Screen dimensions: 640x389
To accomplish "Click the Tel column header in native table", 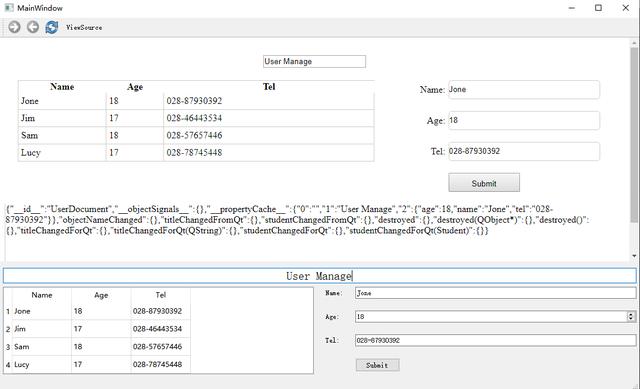I will coord(161,295).
